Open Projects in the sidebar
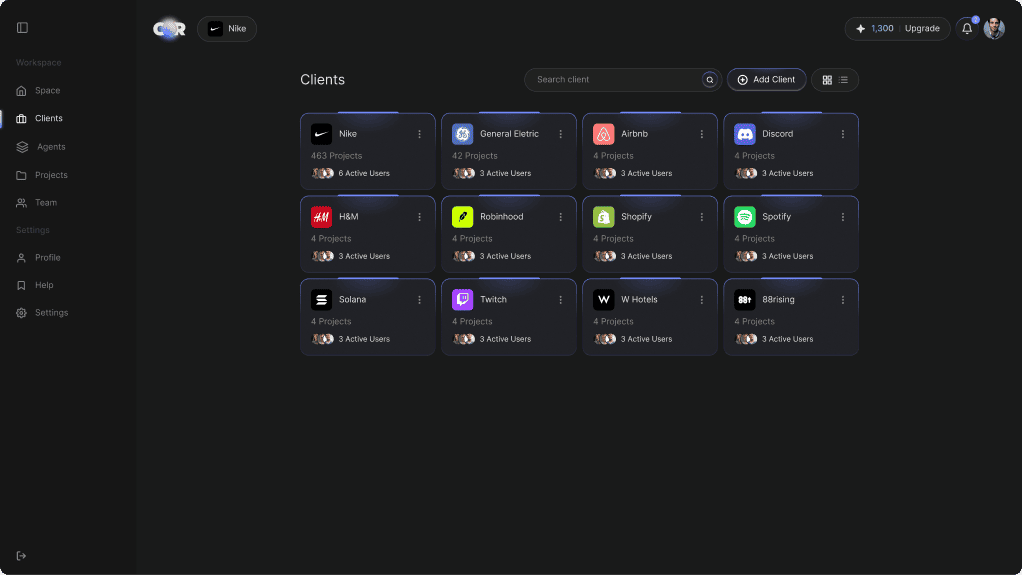 (50, 175)
